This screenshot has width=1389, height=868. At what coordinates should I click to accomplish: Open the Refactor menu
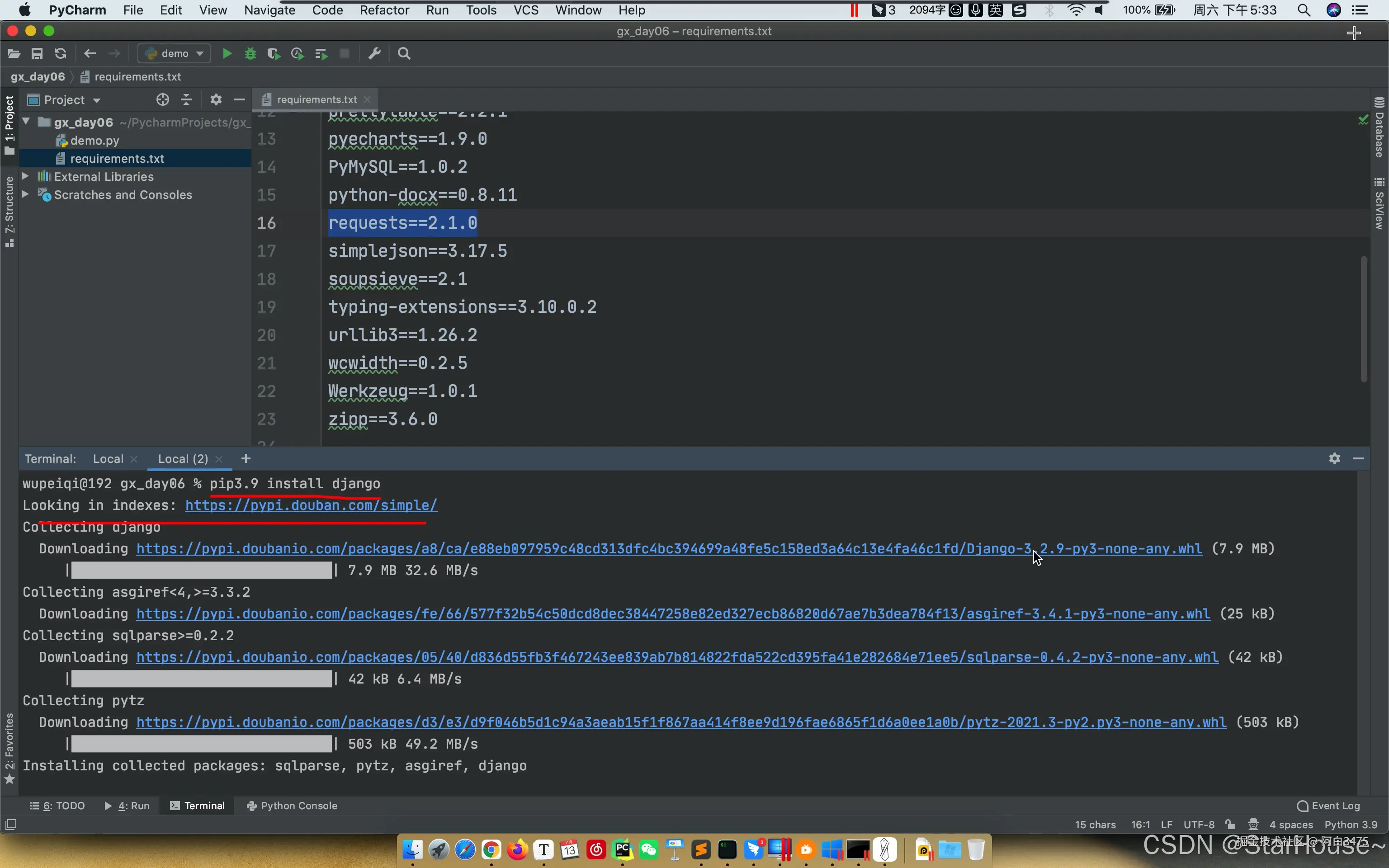pos(384,10)
